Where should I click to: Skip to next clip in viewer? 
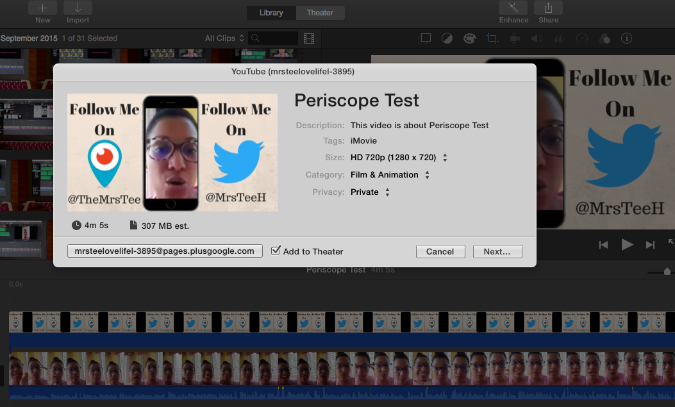tap(650, 245)
